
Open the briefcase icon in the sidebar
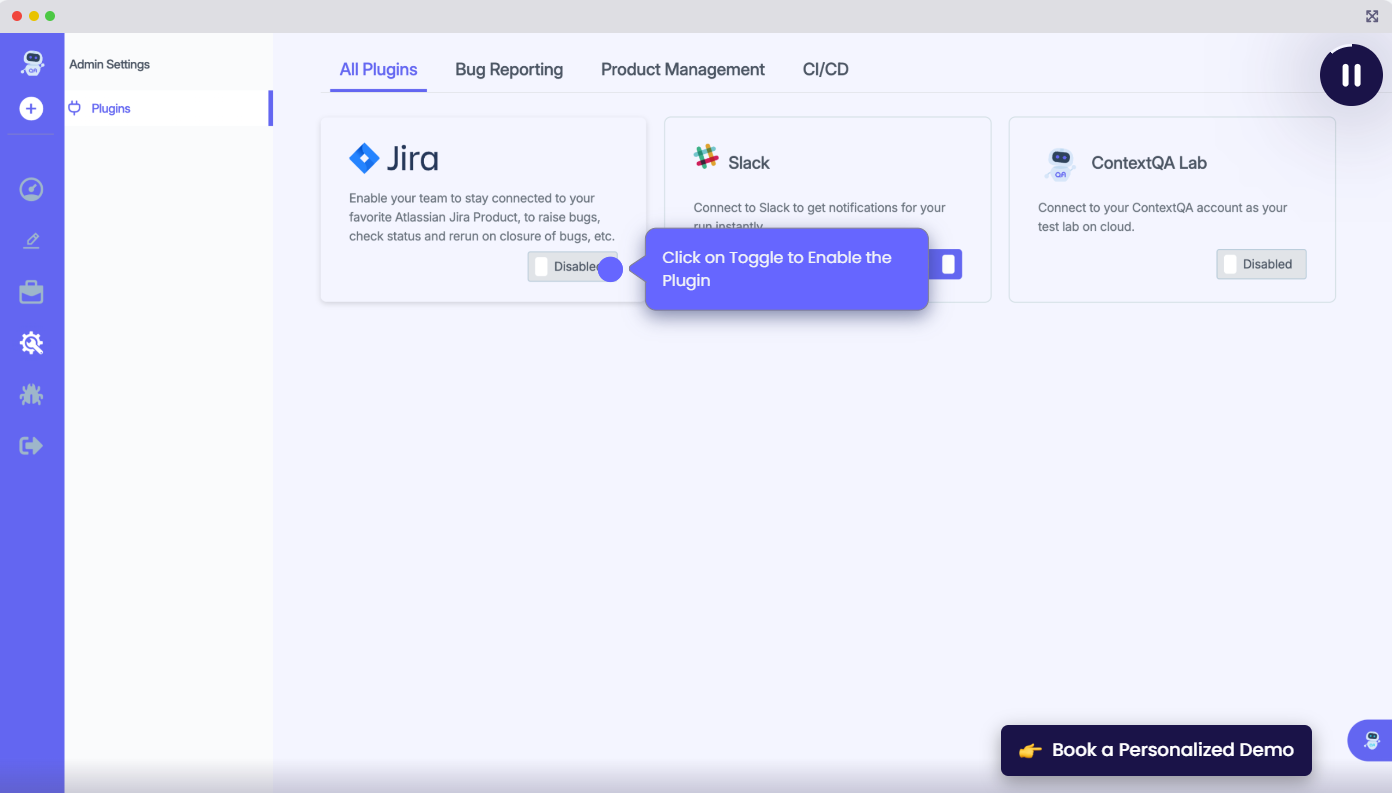[32, 292]
